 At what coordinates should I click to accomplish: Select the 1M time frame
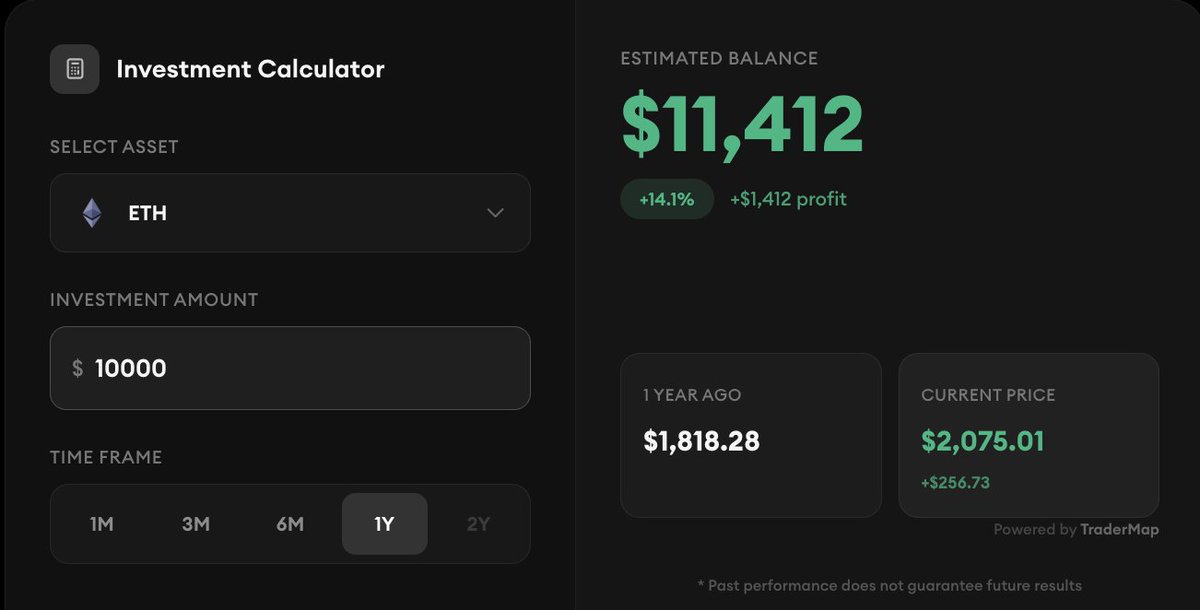pyautogui.click(x=102, y=524)
